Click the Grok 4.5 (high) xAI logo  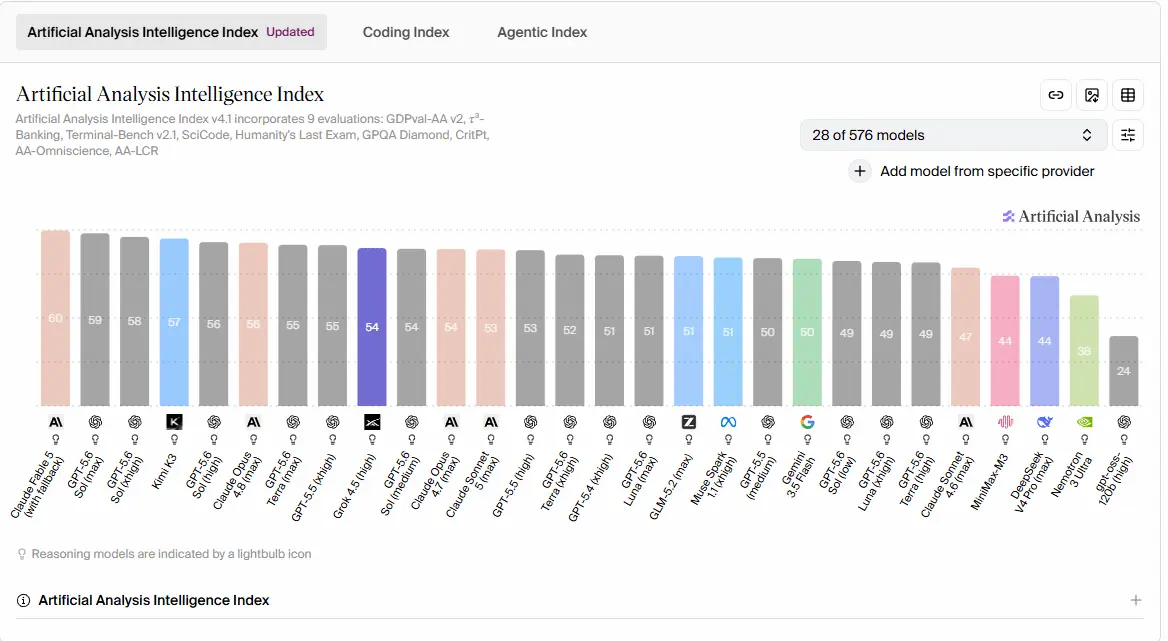pyautogui.click(x=372, y=422)
